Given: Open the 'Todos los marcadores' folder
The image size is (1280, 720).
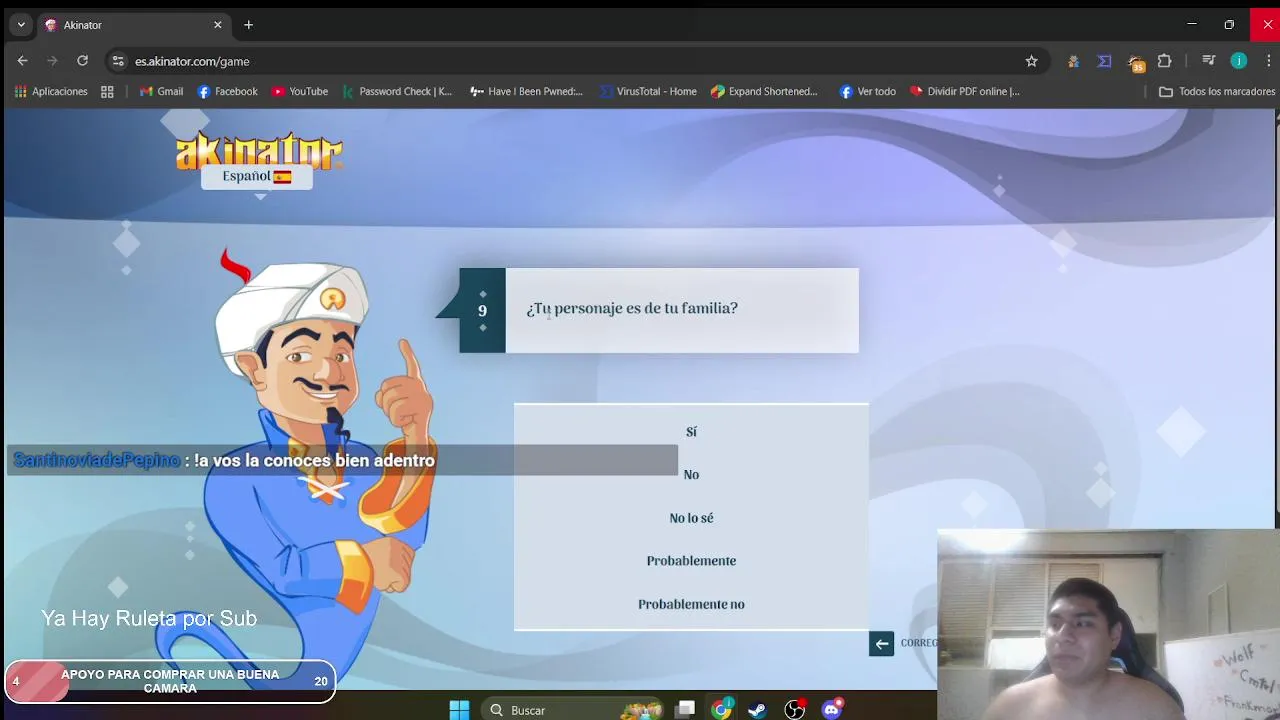Looking at the screenshot, I should (1217, 91).
